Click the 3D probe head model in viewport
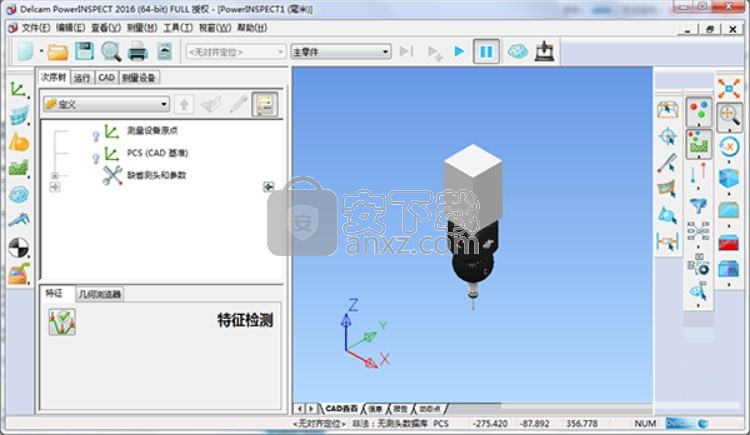Viewport: 750px width, 435px height. tap(473, 225)
